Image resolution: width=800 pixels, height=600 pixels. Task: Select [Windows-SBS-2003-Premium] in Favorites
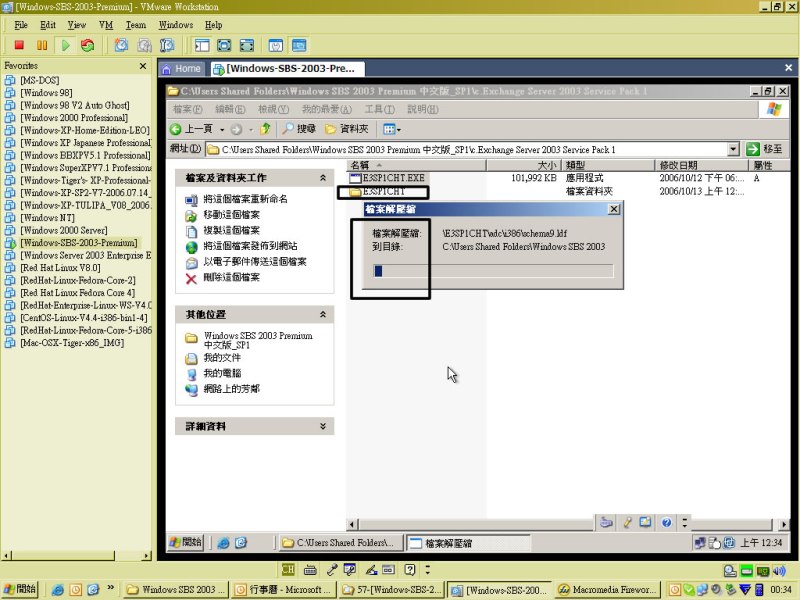coord(79,243)
